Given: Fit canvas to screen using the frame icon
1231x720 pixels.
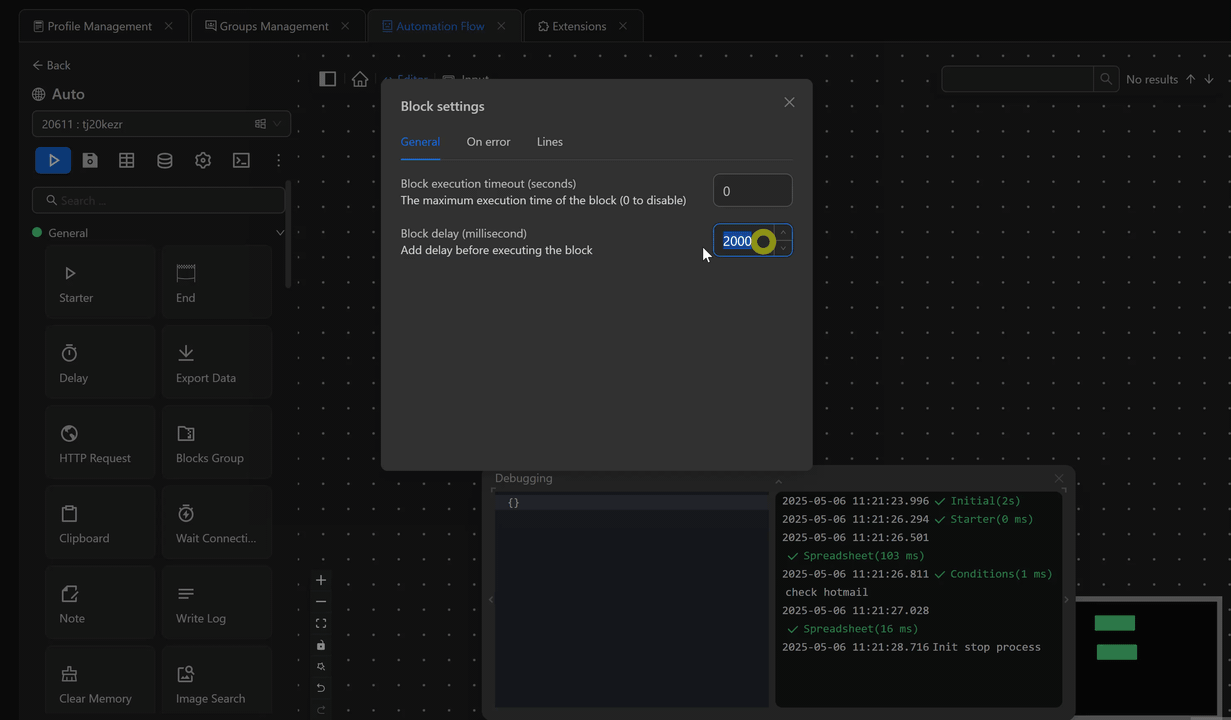Looking at the screenshot, I should pos(321,623).
